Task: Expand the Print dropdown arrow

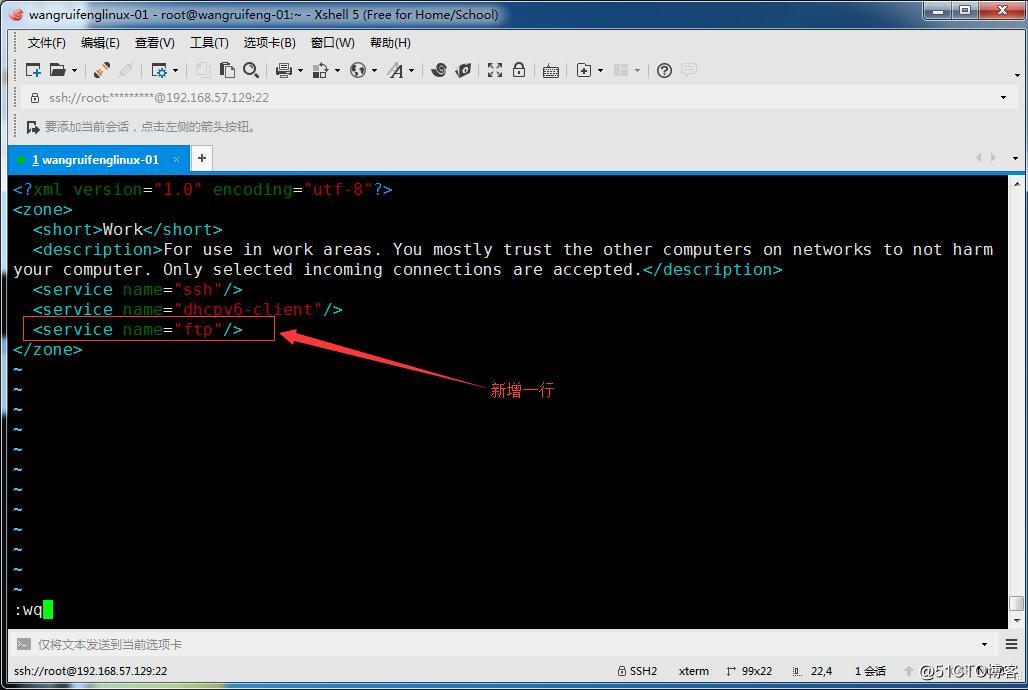Action: [300, 70]
